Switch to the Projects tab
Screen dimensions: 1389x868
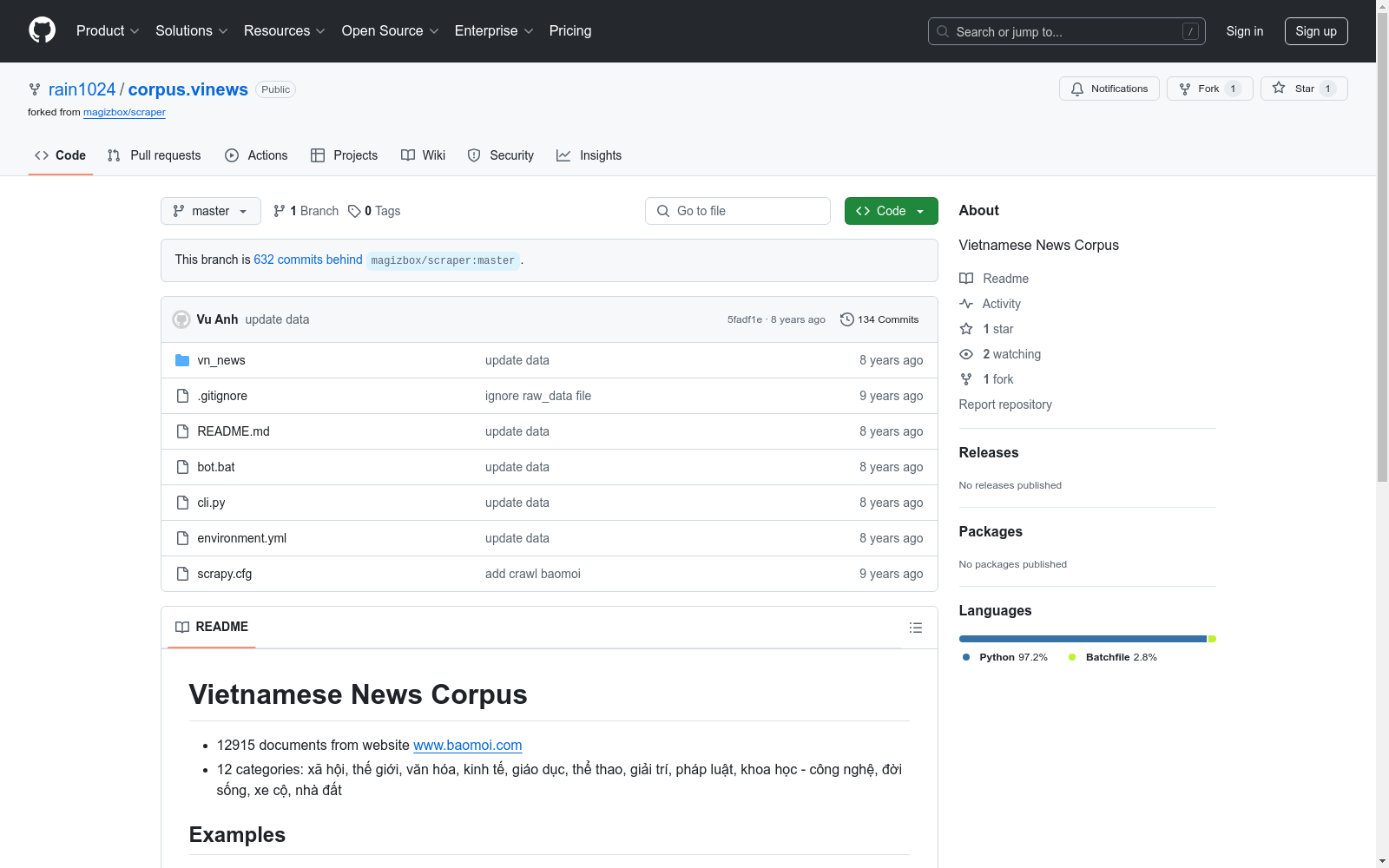point(345,155)
